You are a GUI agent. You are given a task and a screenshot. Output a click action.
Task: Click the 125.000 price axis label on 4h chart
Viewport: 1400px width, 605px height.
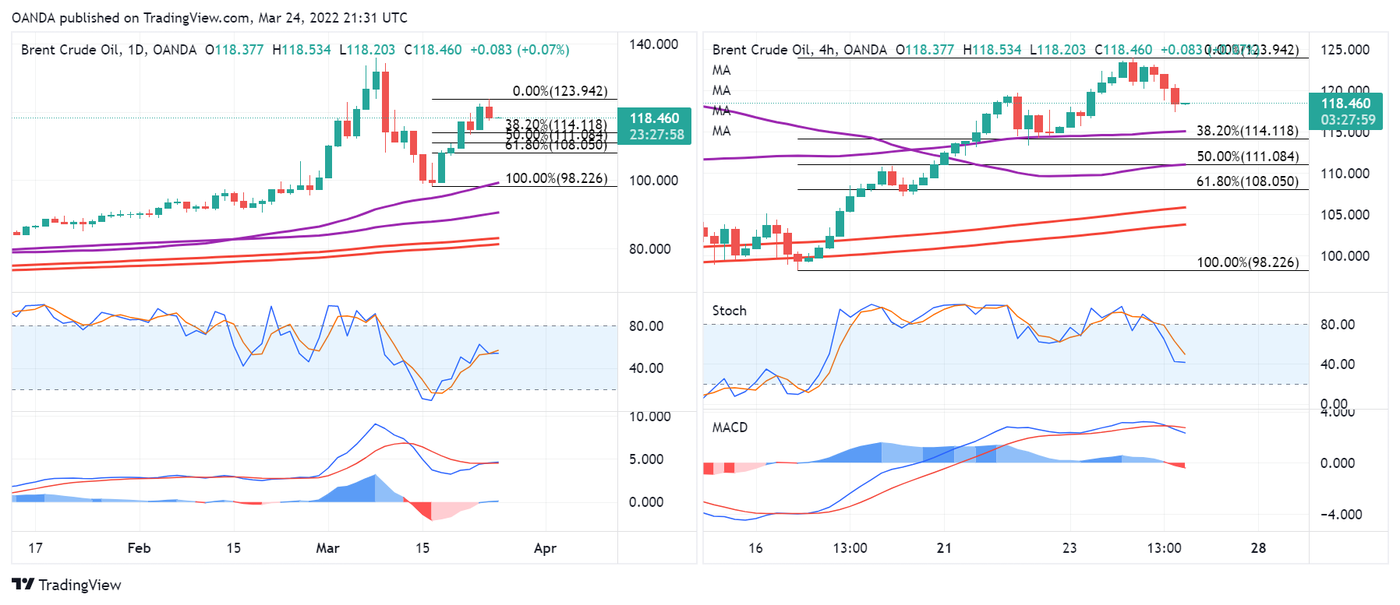(1344, 49)
